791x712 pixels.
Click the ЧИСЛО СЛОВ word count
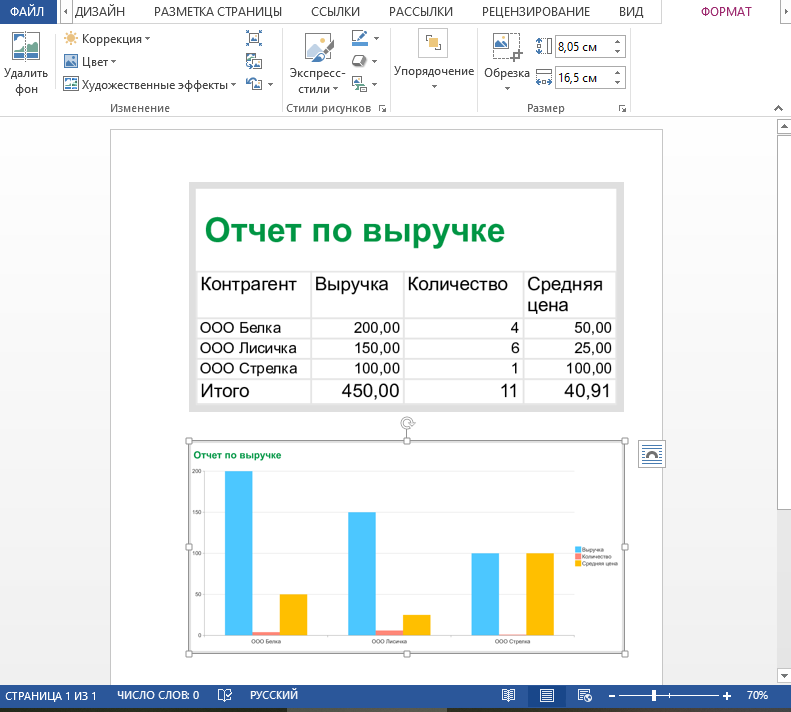157,695
